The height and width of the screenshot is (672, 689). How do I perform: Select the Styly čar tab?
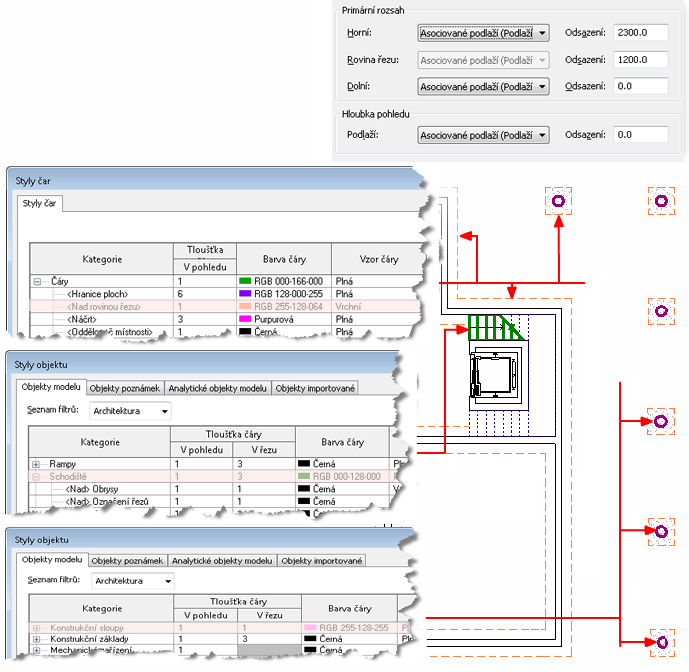point(40,203)
